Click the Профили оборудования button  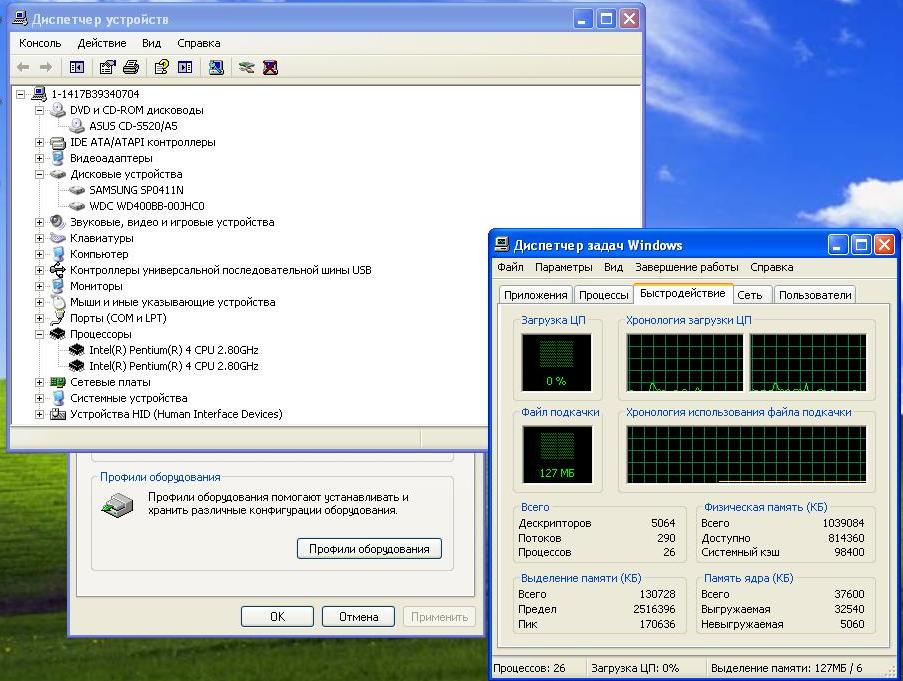(x=369, y=549)
